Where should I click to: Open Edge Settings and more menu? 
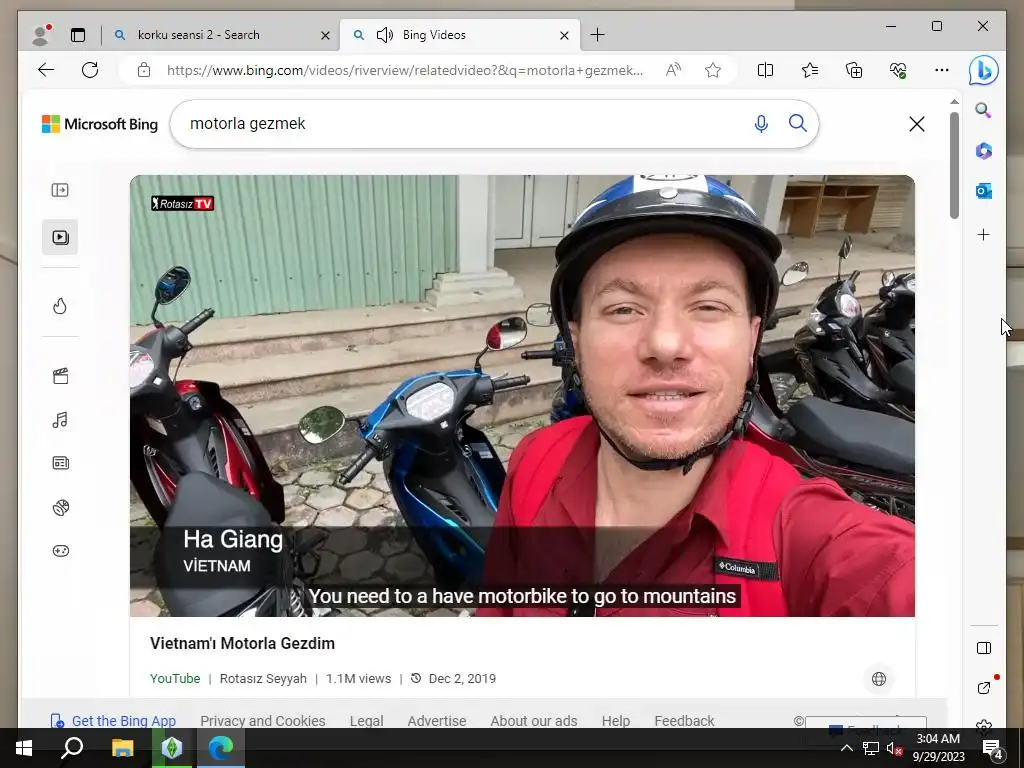pos(941,70)
